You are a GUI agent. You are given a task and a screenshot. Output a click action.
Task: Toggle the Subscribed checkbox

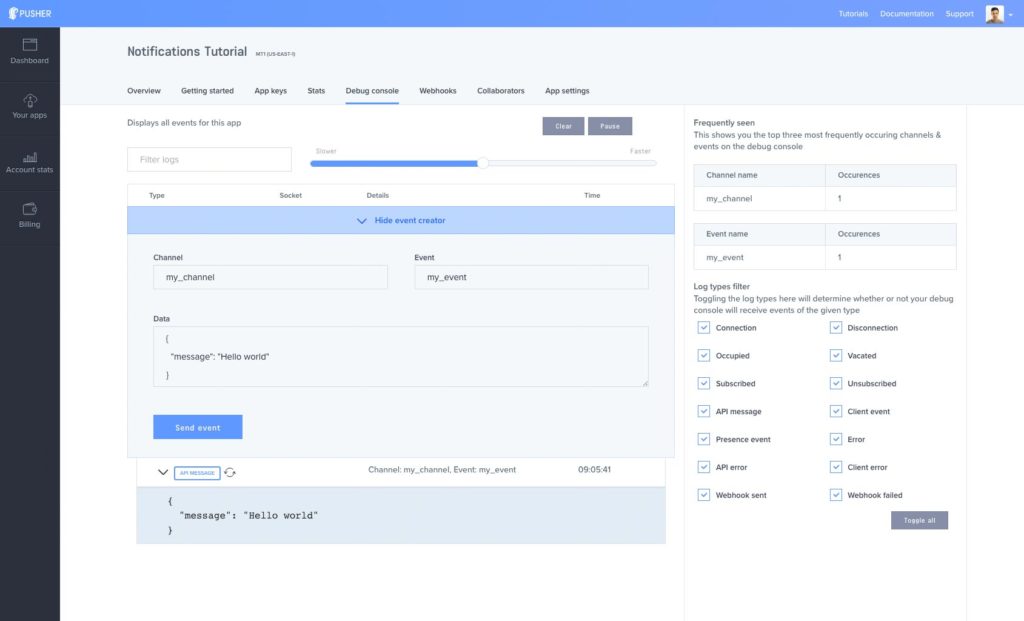click(703, 383)
